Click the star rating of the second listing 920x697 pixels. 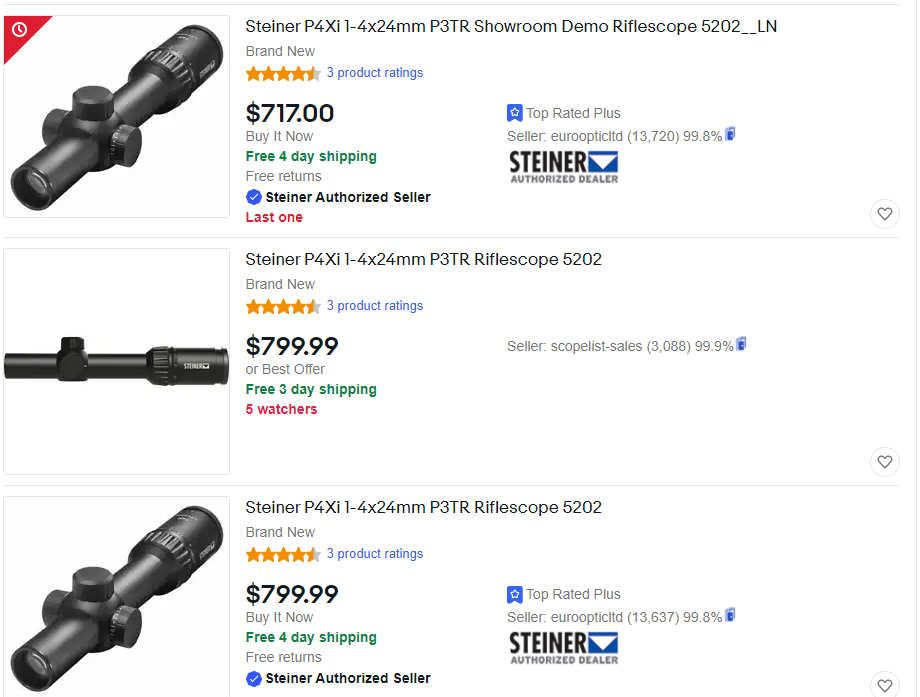(x=282, y=304)
